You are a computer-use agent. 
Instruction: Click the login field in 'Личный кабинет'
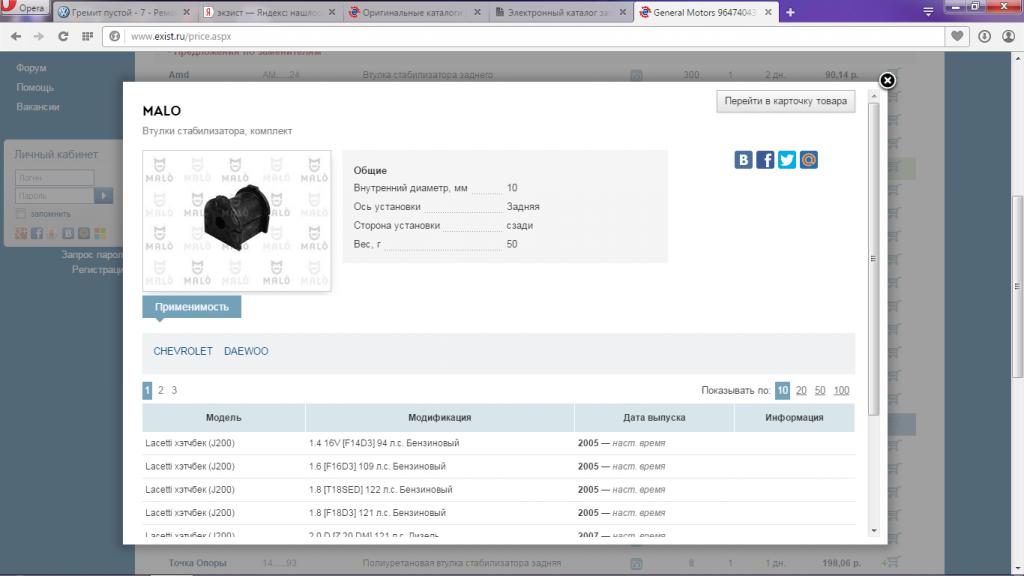tap(54, 178)
